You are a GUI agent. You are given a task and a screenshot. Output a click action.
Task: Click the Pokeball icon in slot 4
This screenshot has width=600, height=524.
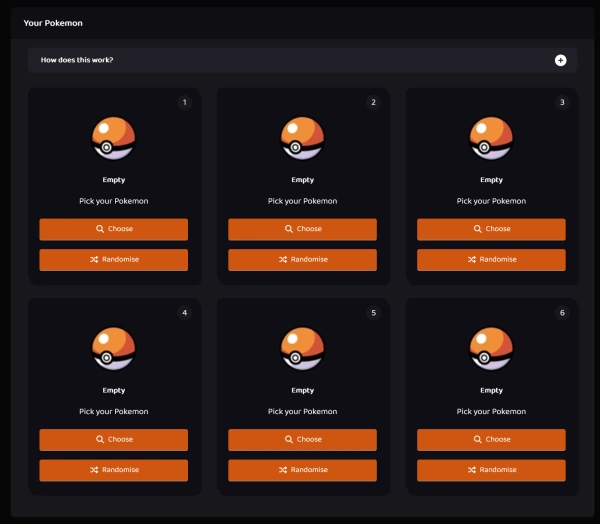click(x=113, y=349)
